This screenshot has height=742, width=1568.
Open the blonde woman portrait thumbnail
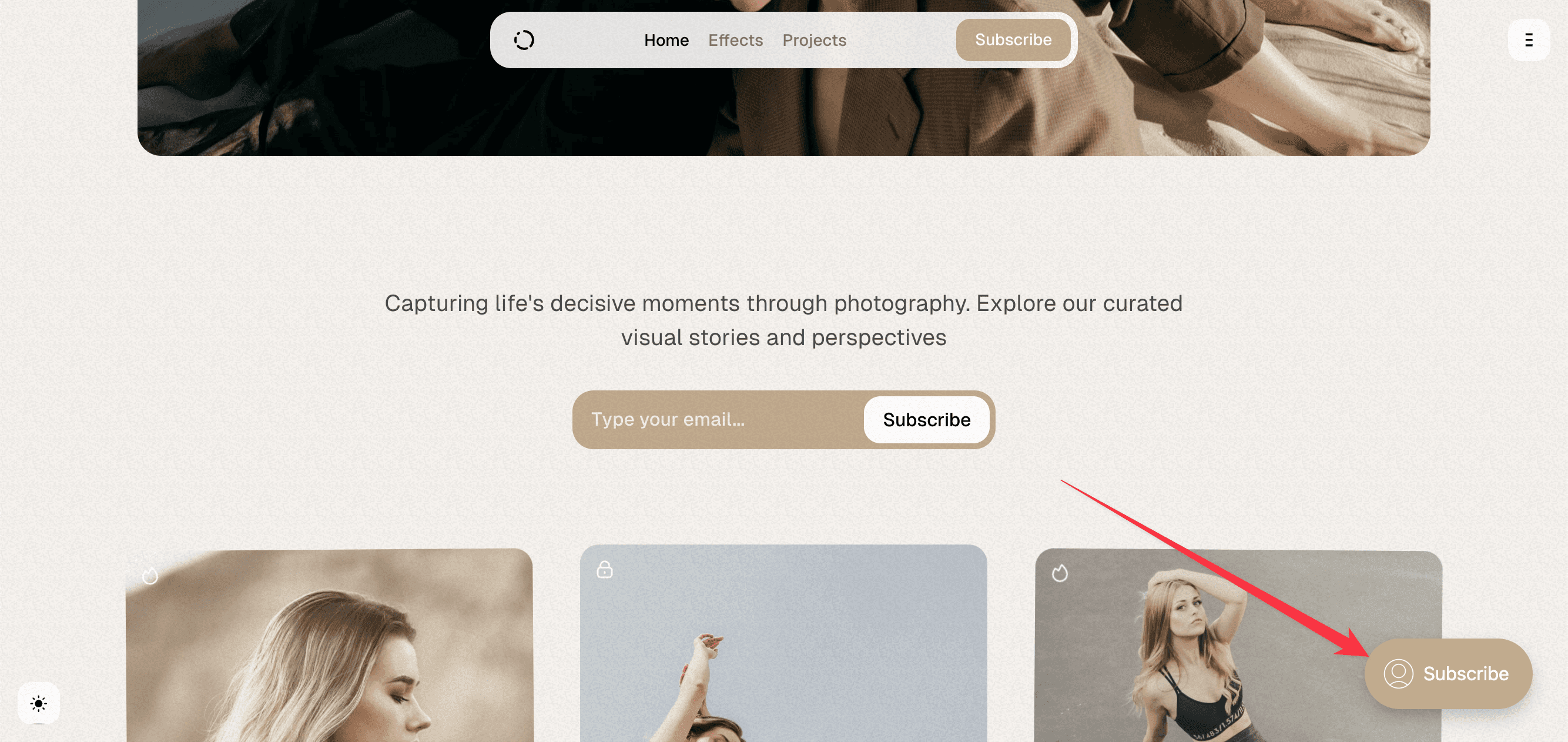pyautogui.click(x=329, y=645)
